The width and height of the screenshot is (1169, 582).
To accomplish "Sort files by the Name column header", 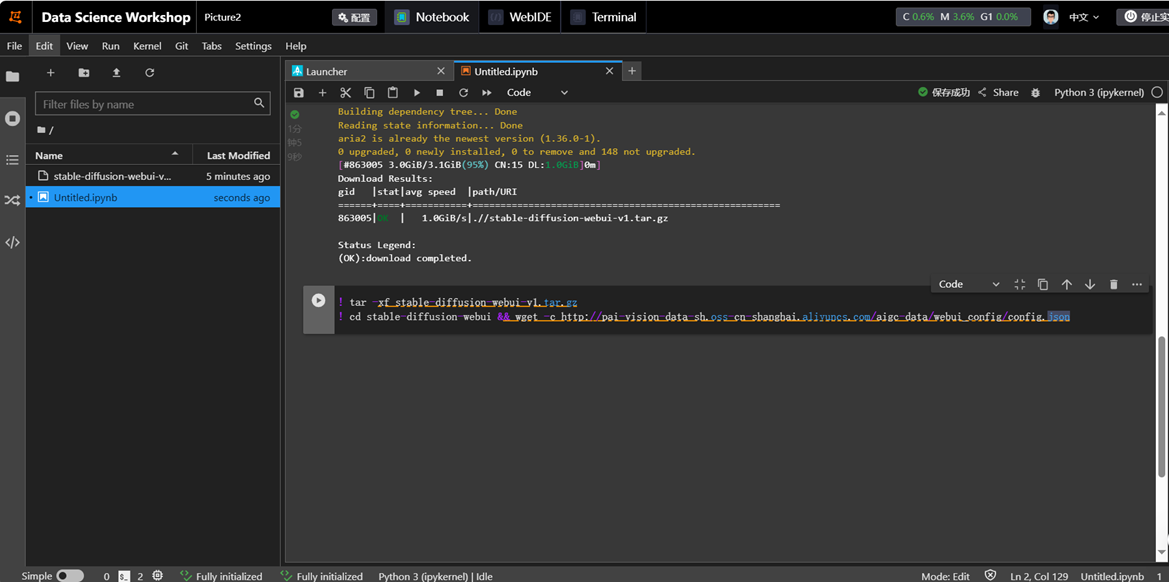I will tap(49, 155).
